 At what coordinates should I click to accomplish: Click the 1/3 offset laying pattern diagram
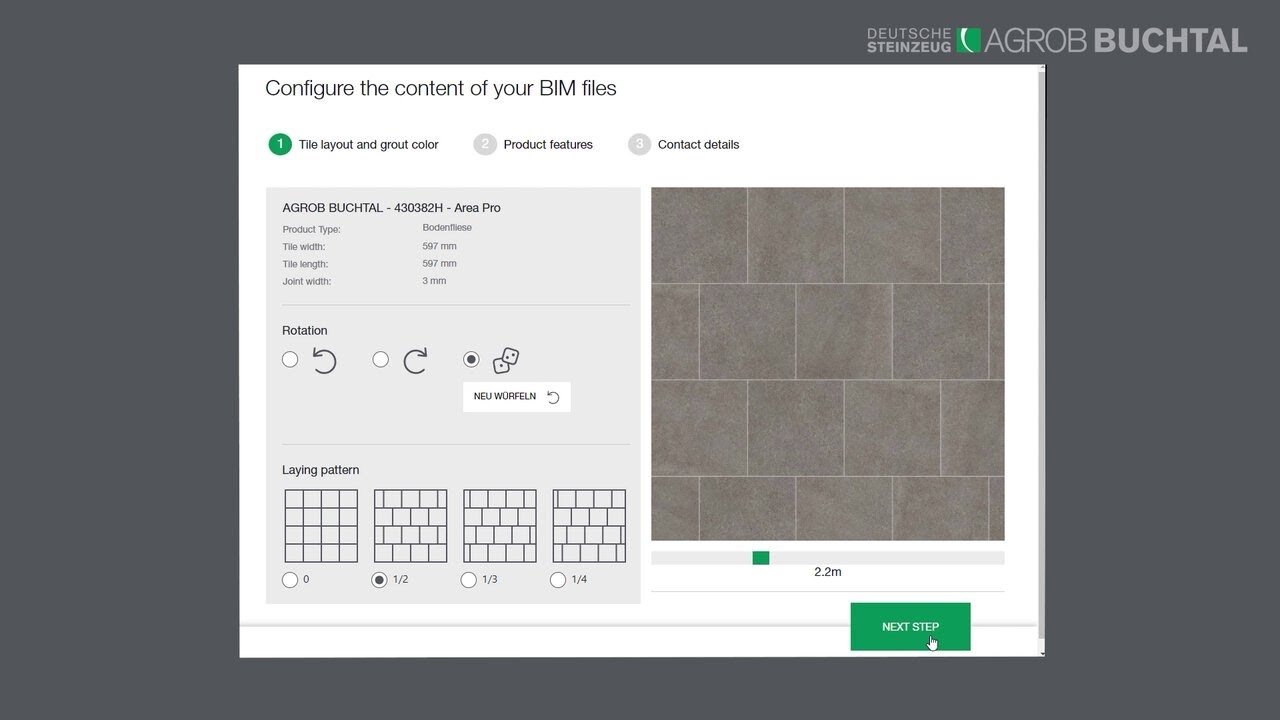click(500, 526)
